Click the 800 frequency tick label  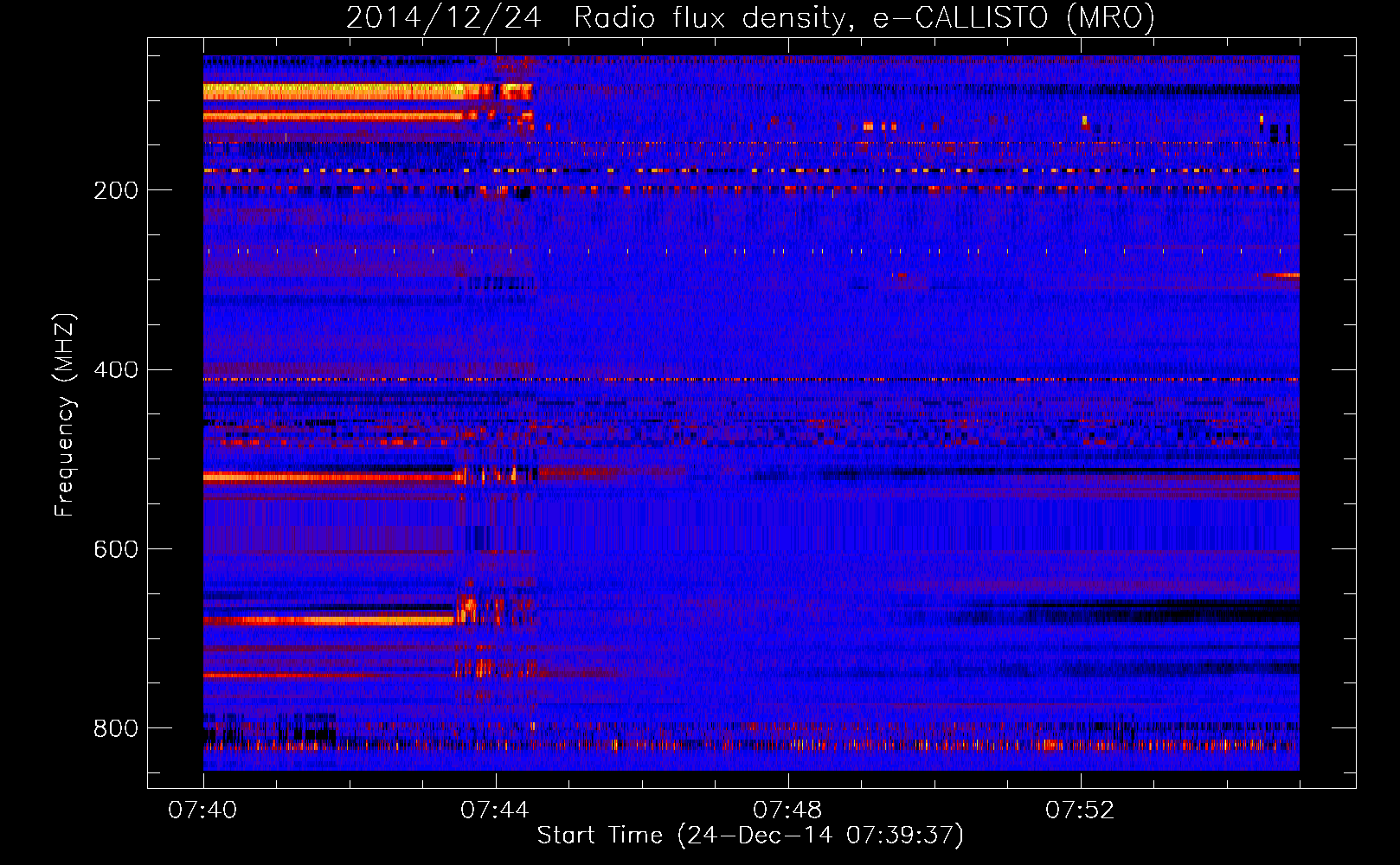pos(116,729)
